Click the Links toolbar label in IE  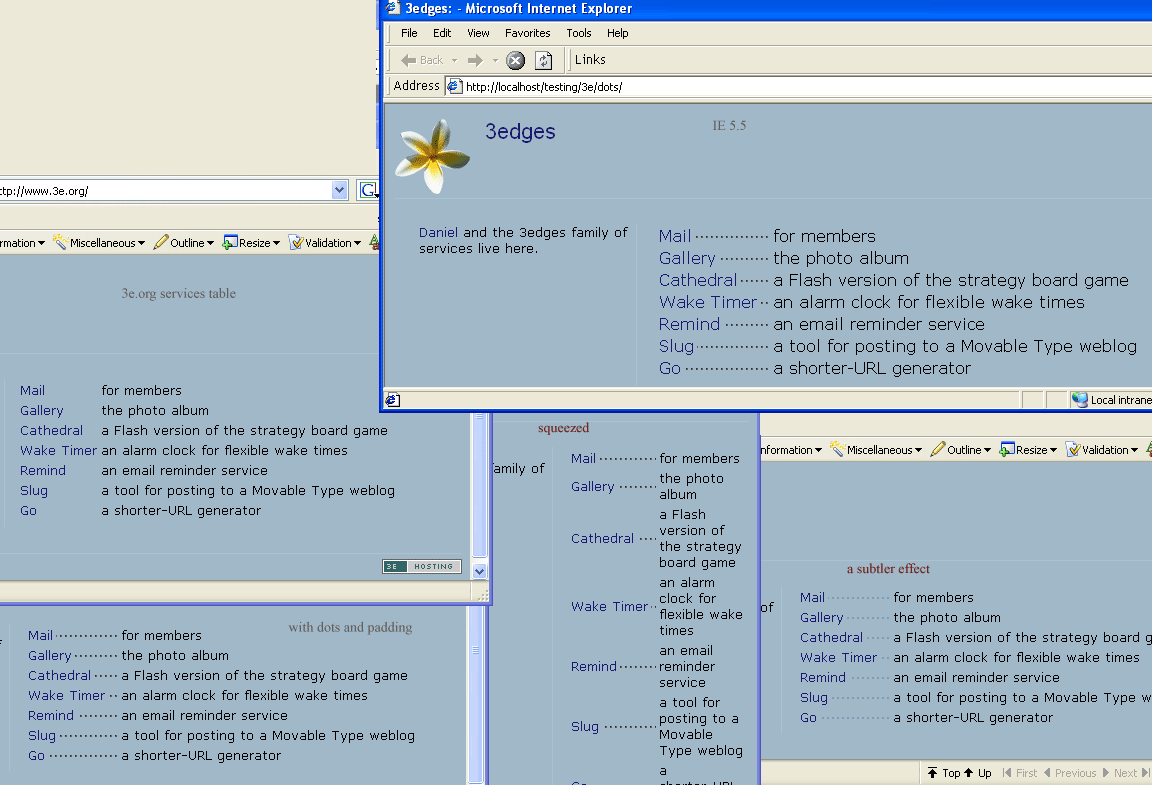click(x=590, y=60)
